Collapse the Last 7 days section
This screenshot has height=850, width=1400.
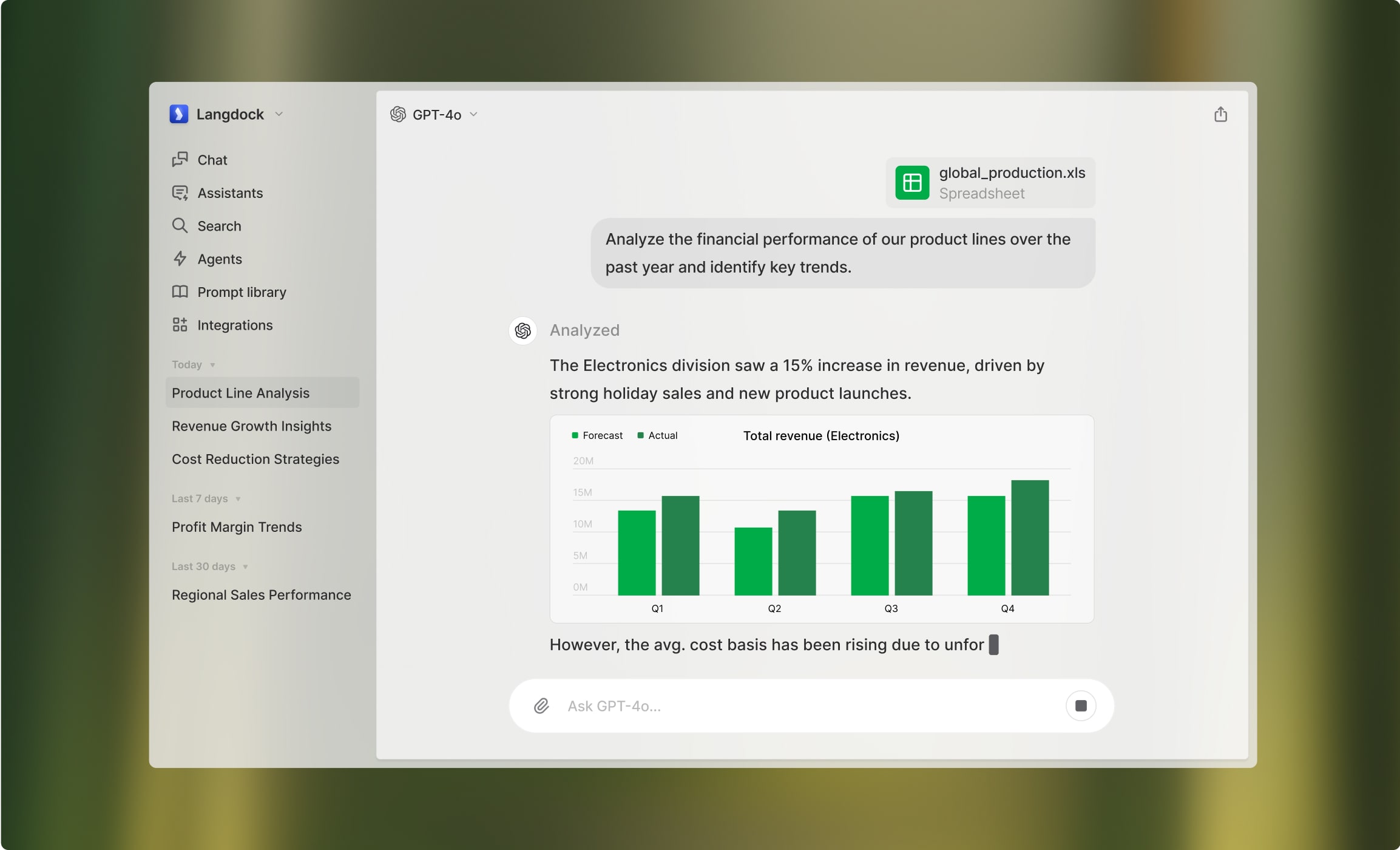(238, 499)
